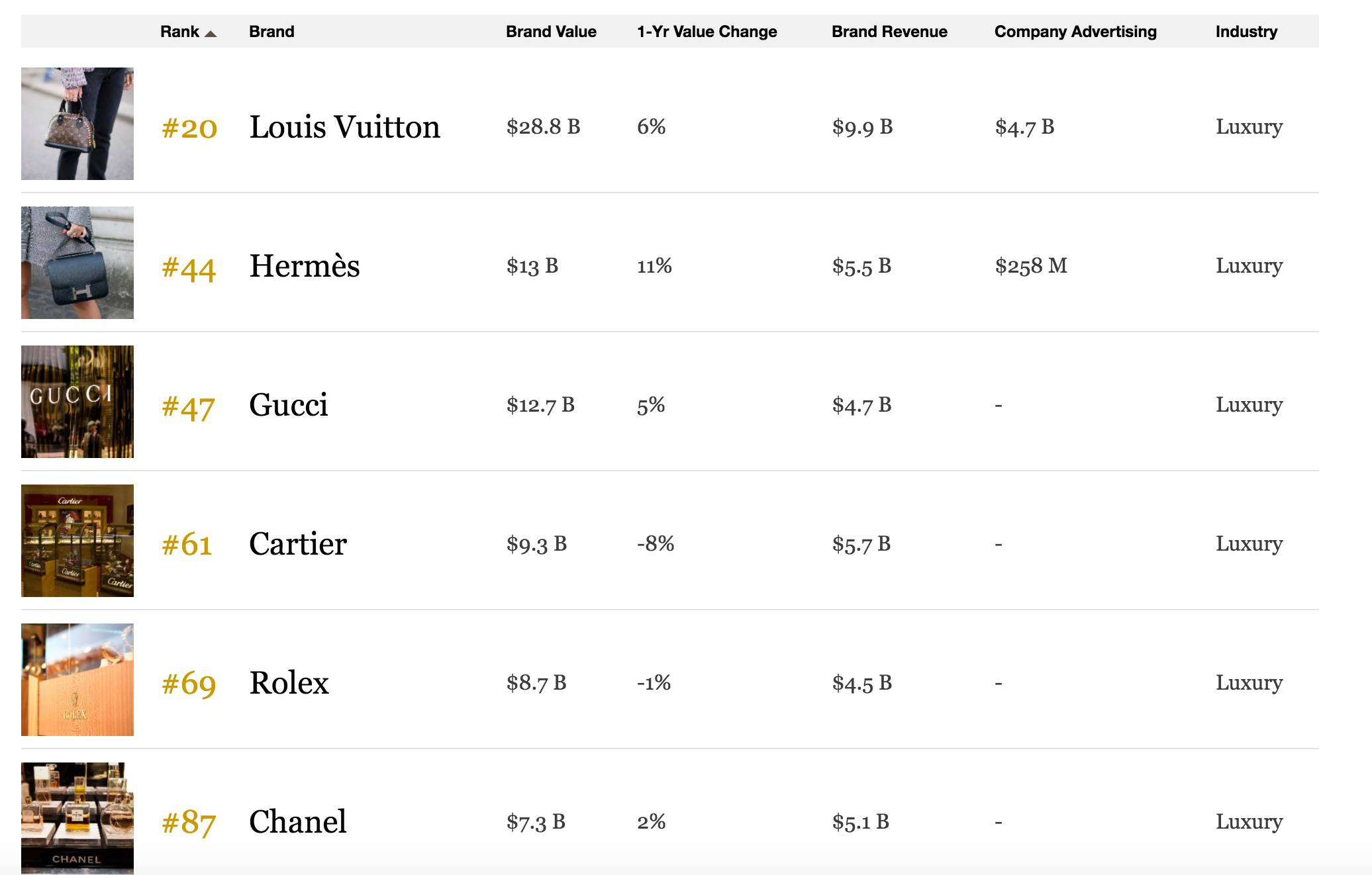Viewport: 1372px width, 875px height.
Task: Select the Rolex brand name
Action: tap(289, 683)
